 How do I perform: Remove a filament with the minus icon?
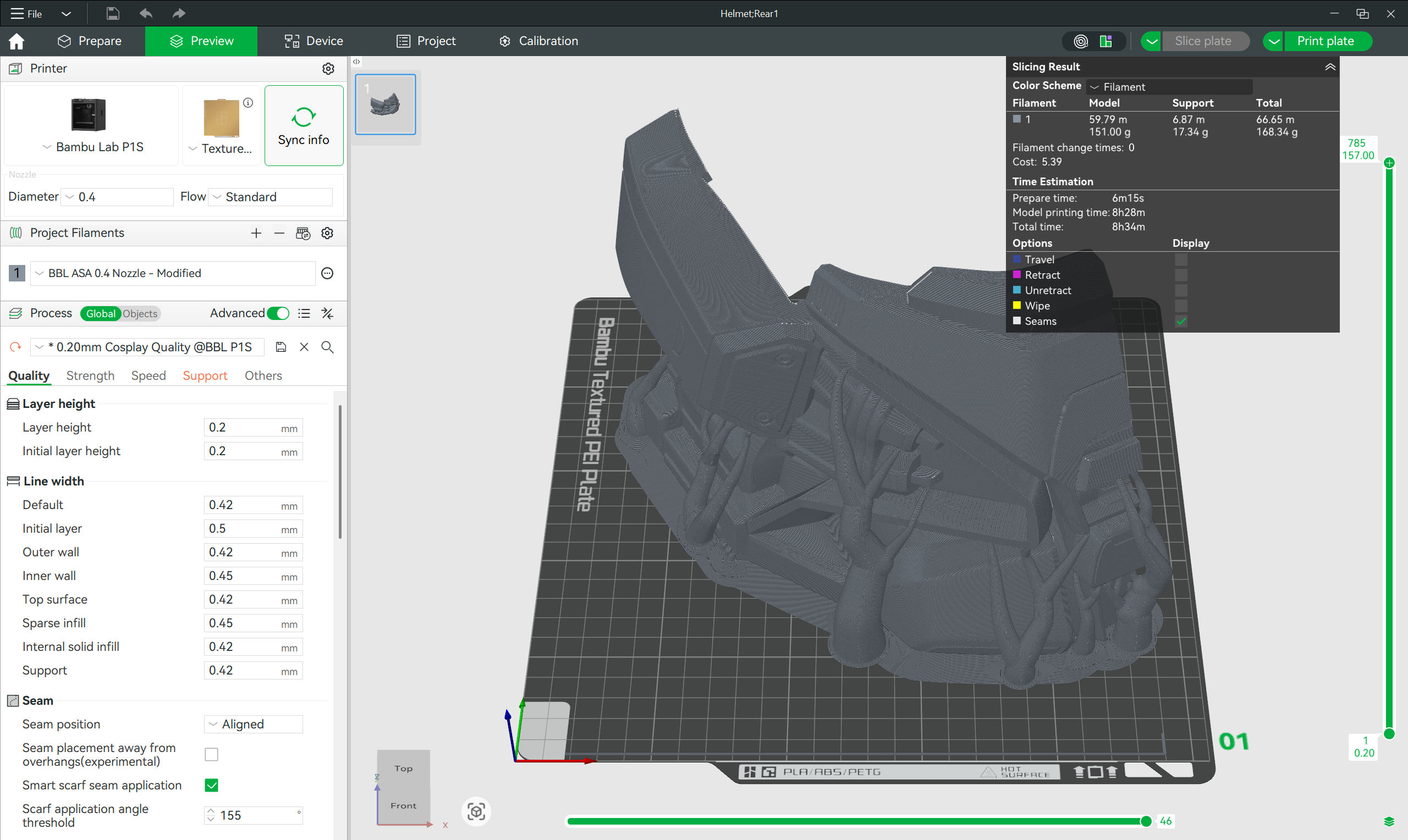click(x=279, y=233)
